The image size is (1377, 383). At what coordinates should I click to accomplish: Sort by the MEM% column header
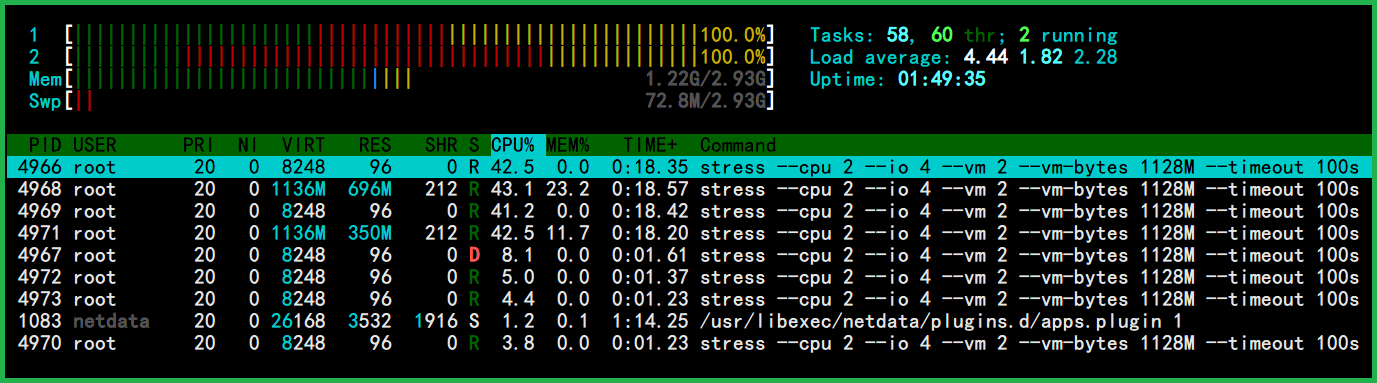pos(568,145)
